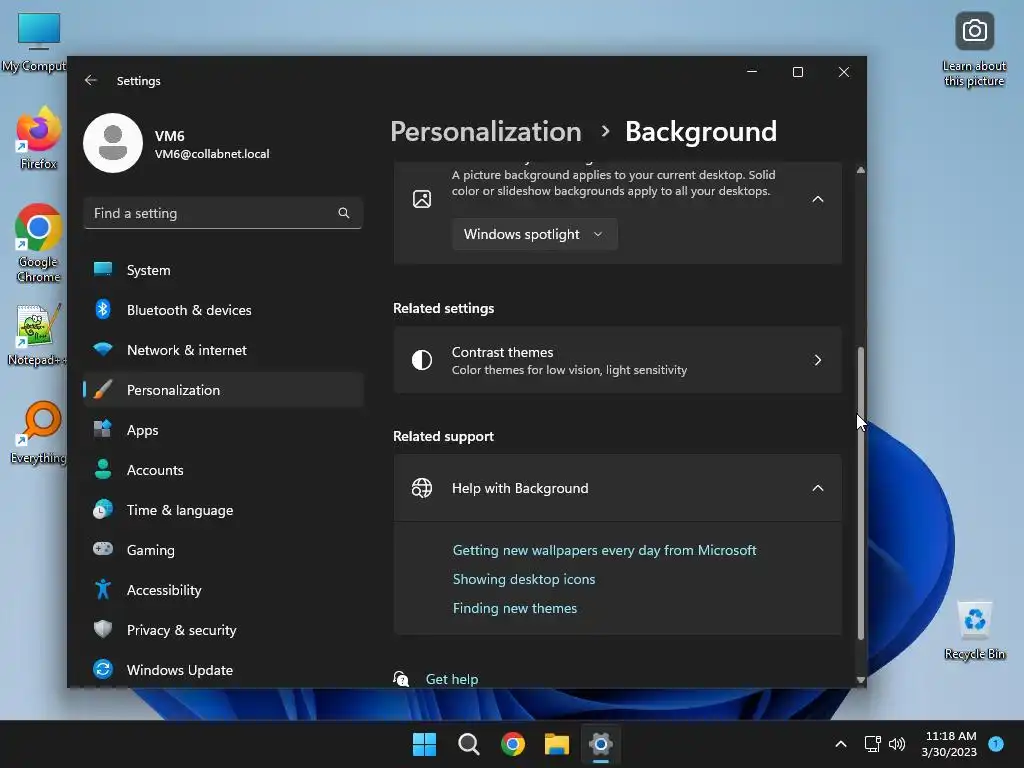Click the picture icon beside background description
Viewport: 1024px width, 768px height.
pos(422,199)
